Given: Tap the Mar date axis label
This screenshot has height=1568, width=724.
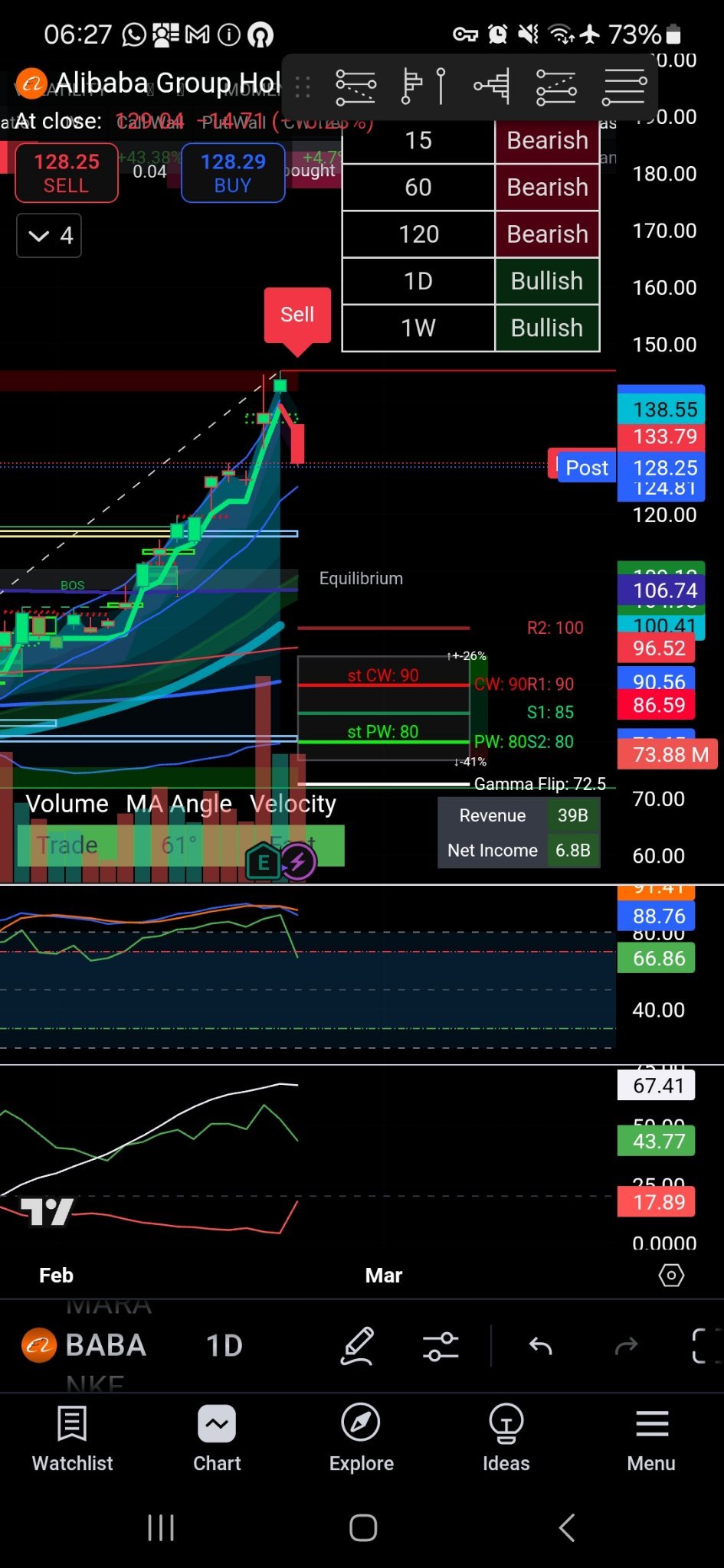Looking at the screenshot, I should click(384, 1276).
